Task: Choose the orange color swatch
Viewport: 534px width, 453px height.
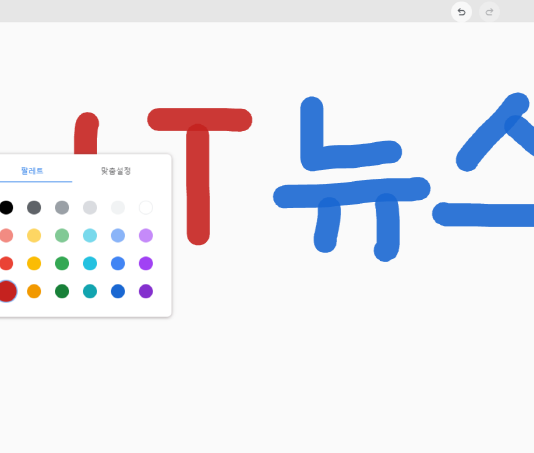Action: click(x=34, y=291)
